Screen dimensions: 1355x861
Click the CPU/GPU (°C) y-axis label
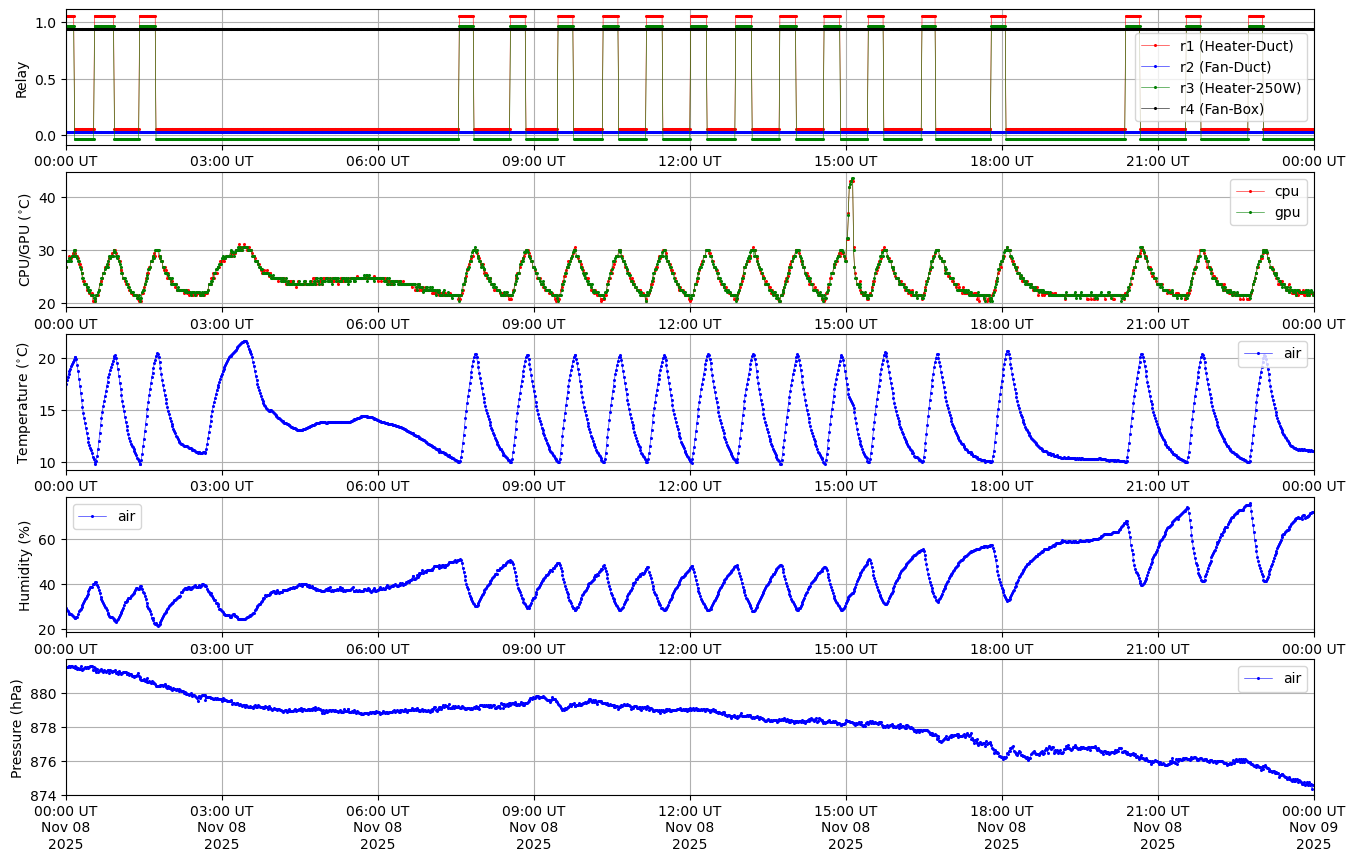click(x=22, y=240)
